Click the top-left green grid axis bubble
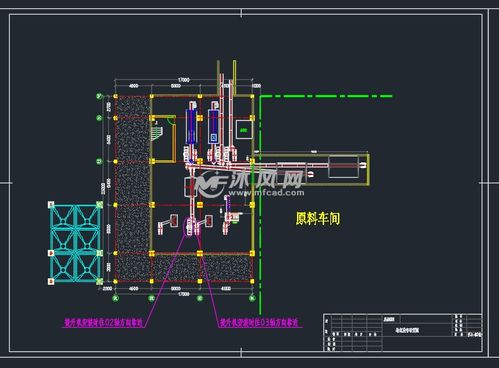Image resolution: width=499 pixels, height=368 pixels. [x=99, y=96]
